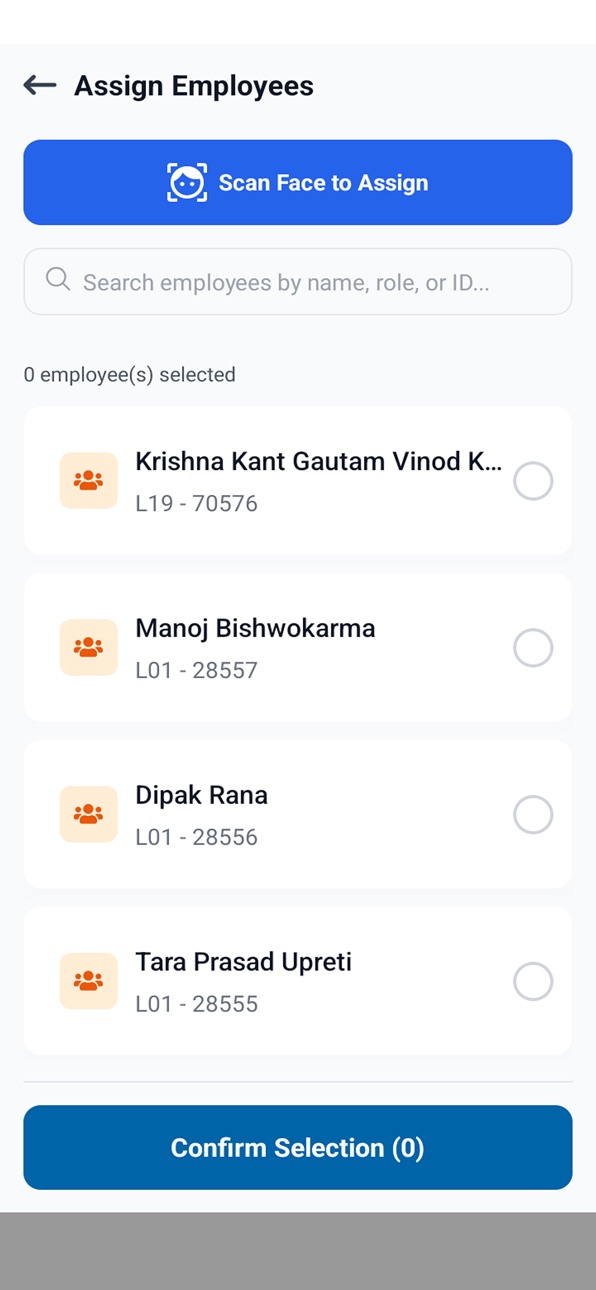The width and height of the screenshot is (596, 1290).
Task: Select radio button for Krishna Kant Gautam
Action: point(533,481)
